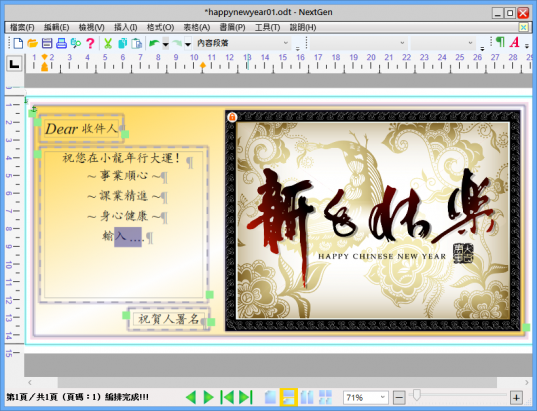Click the zoom in plus button
This screenshot has width=537, height=411.
[x=516, y=398]
